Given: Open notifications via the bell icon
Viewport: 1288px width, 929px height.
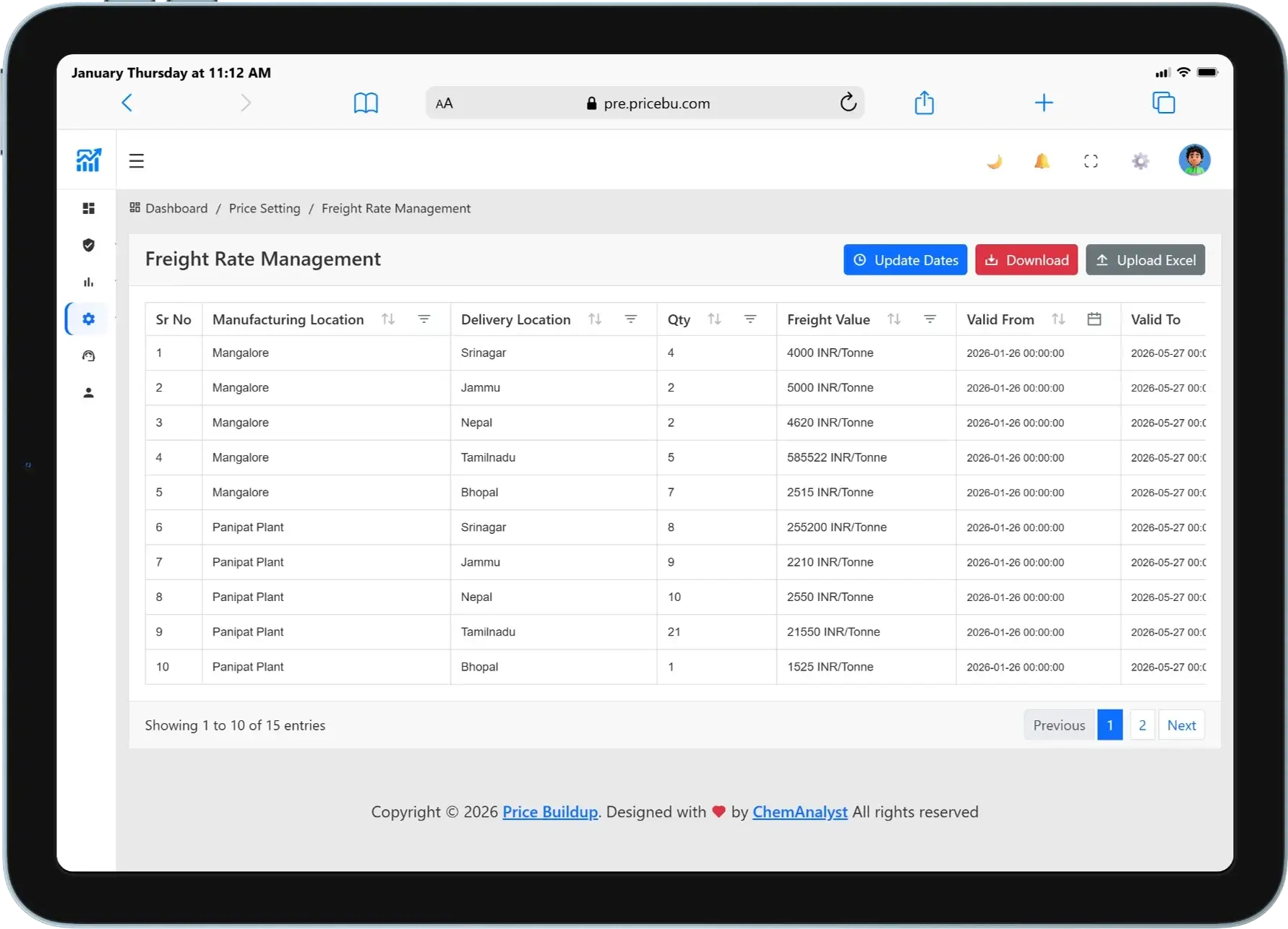Looking at the screenshot, I should [1042, 161].
